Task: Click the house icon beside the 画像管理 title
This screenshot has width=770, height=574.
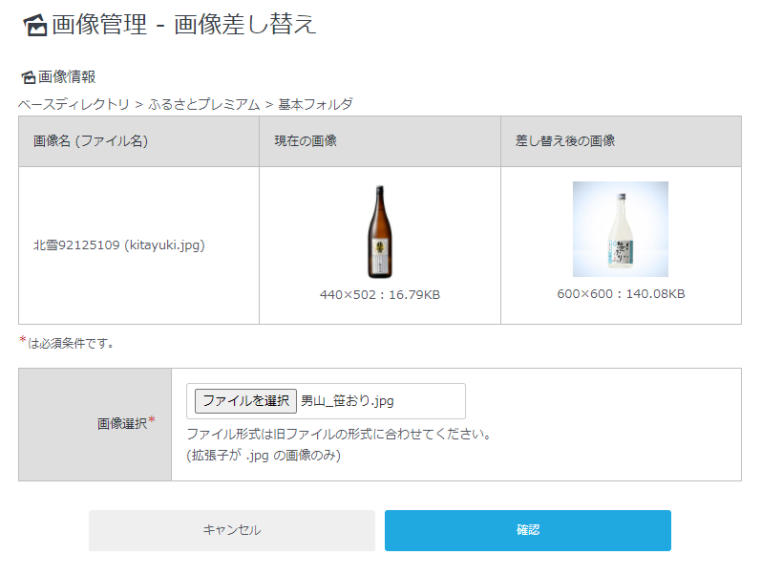Action: (x=34, y=26)
